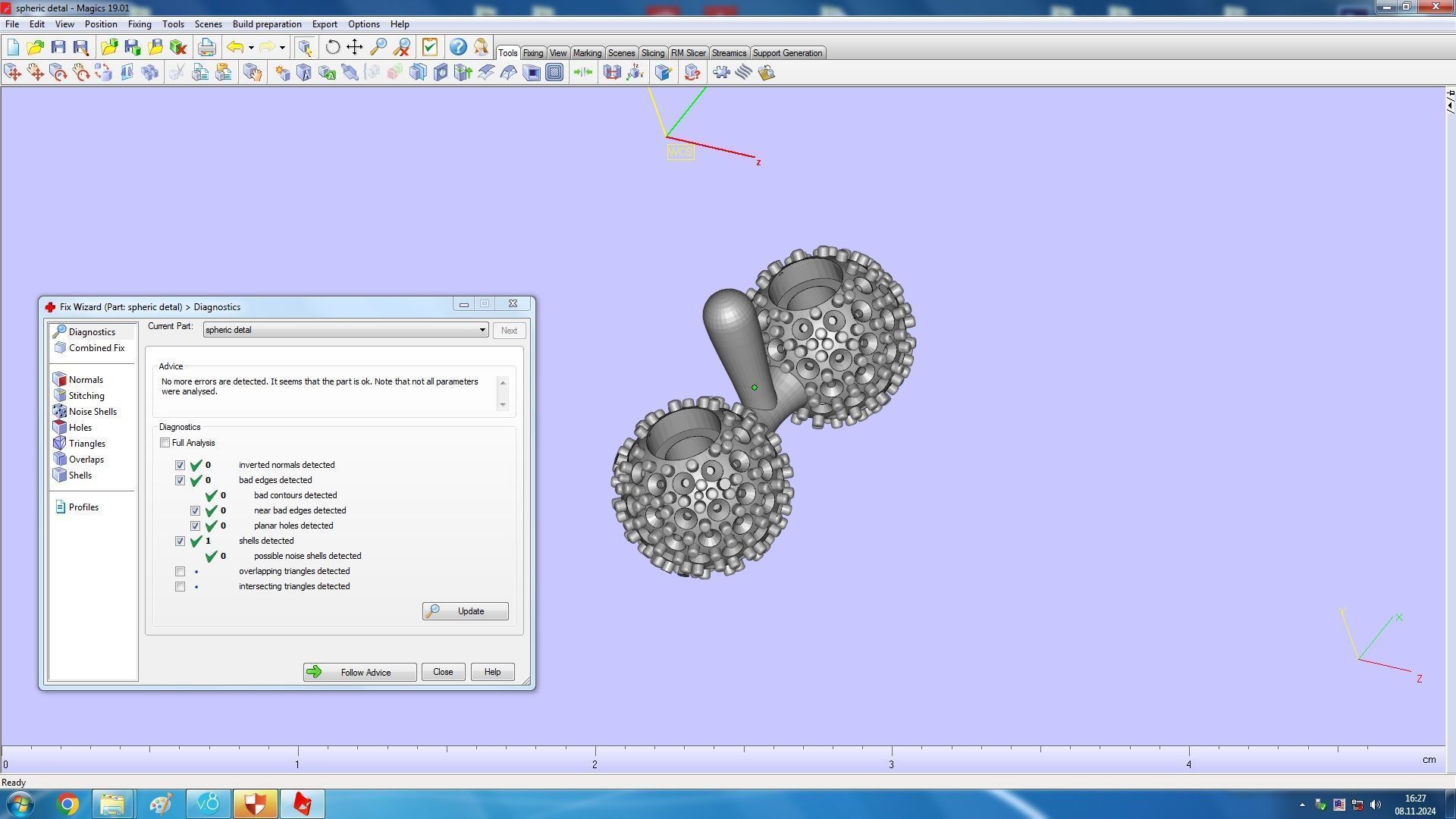Viewport: 1456px width, 819px height.
Task: Click the Print icon in toolbar
Action: (206, 47)
